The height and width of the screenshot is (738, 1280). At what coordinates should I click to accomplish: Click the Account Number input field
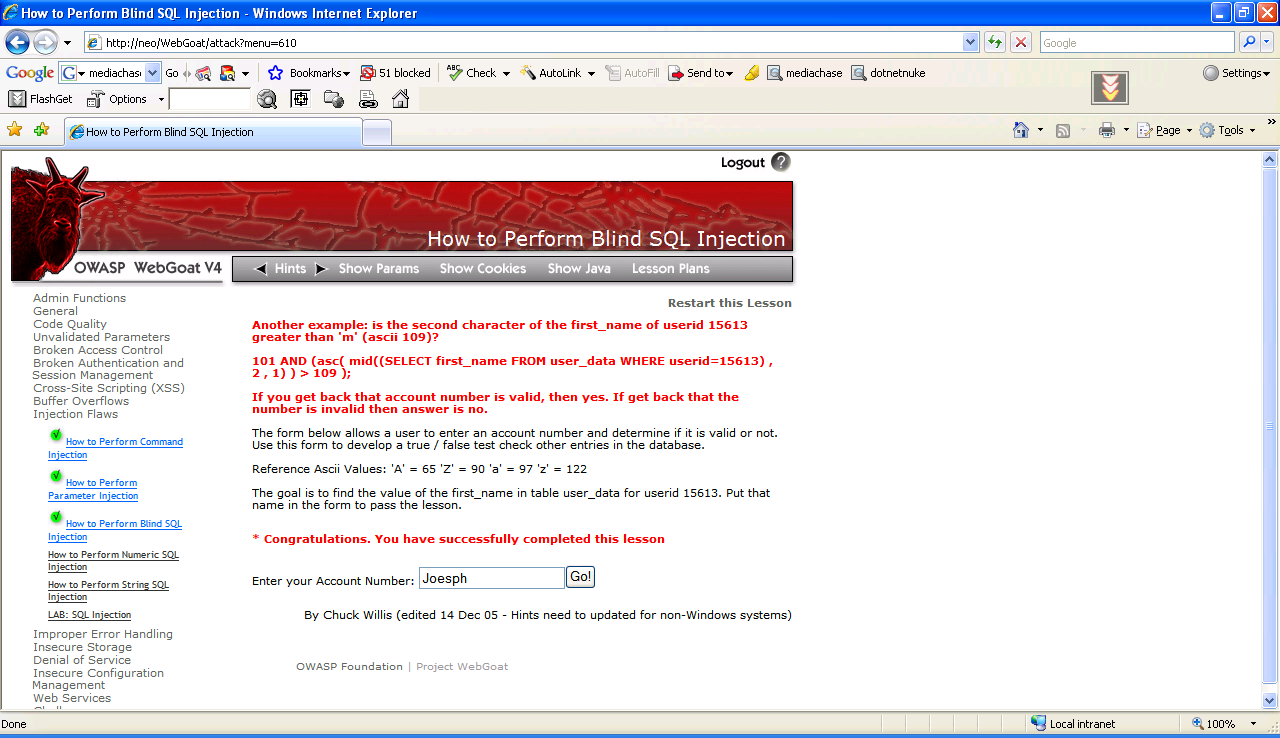(x=491, y=578)
